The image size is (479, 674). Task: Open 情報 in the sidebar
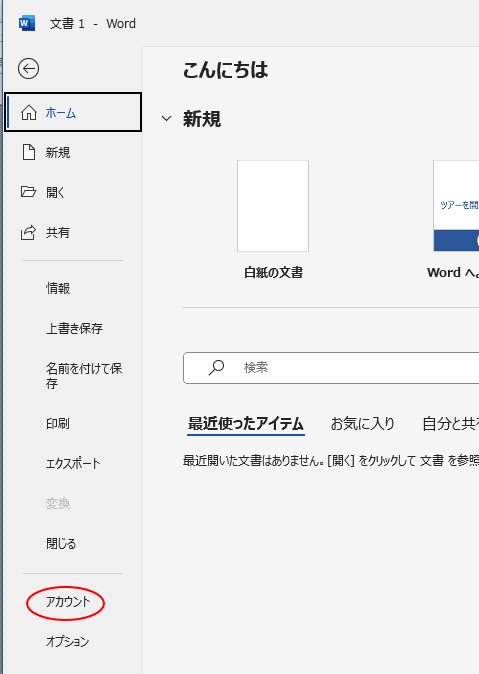[58, 288]
